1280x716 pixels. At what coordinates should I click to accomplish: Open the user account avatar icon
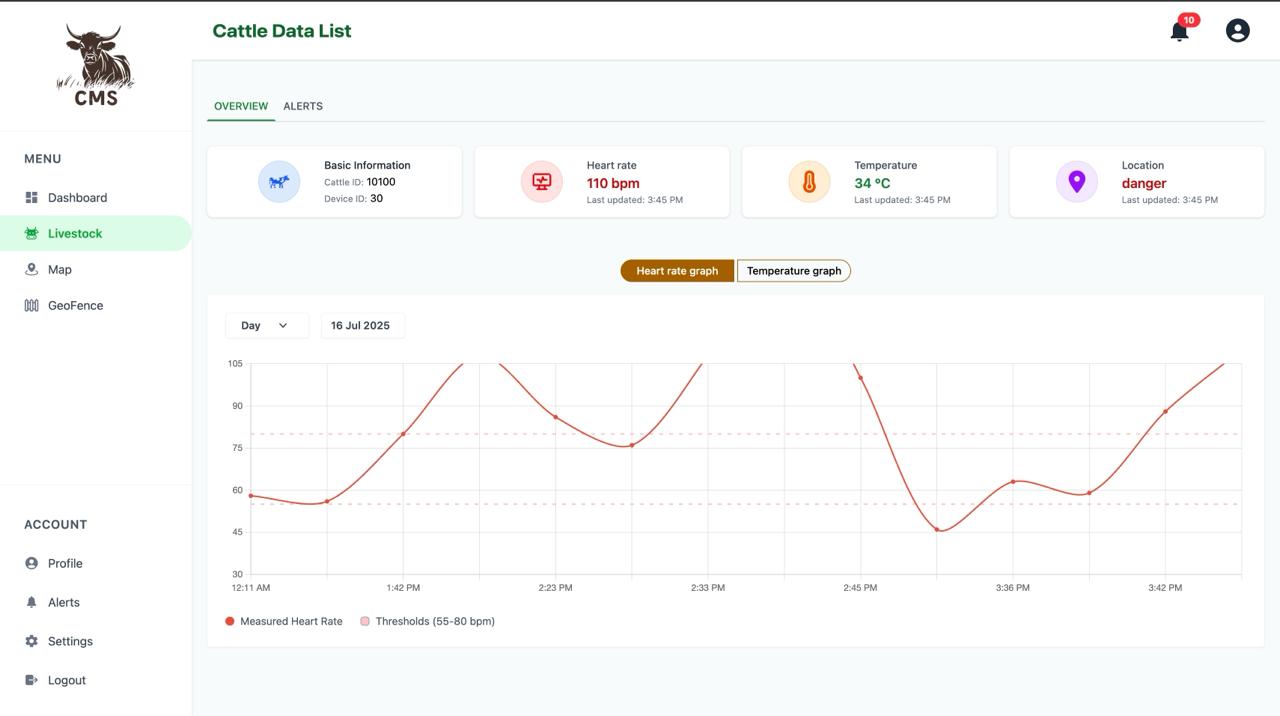1238,31
